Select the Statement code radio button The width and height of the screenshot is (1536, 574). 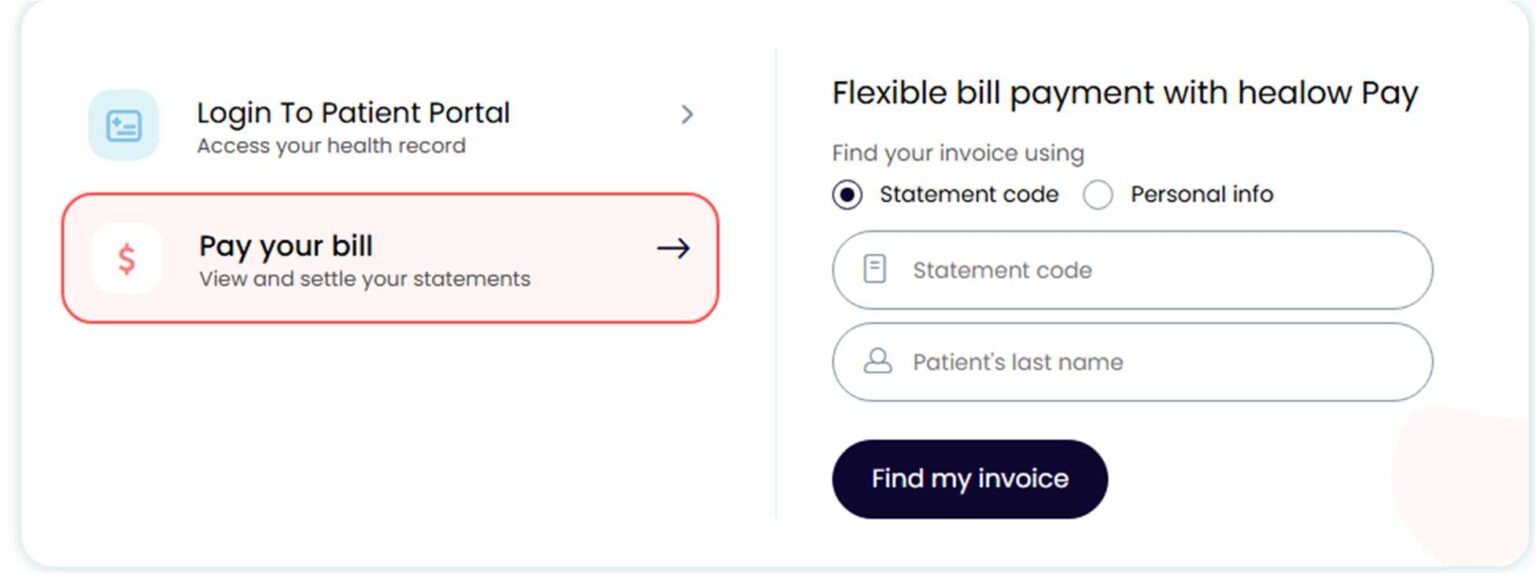click(x=847, y=195)
